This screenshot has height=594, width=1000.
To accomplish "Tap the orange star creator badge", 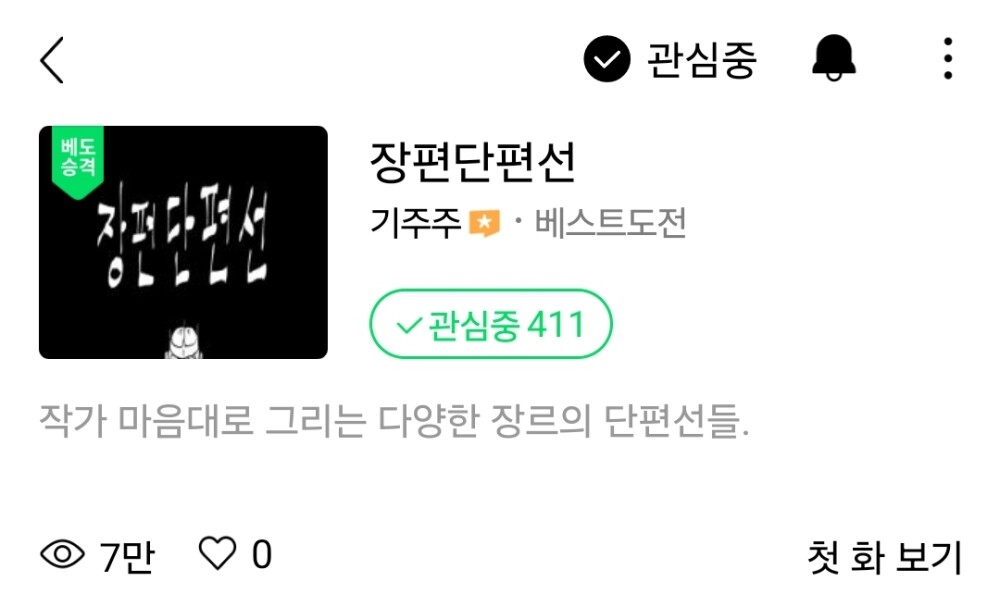I will click(x=484, y=223).
